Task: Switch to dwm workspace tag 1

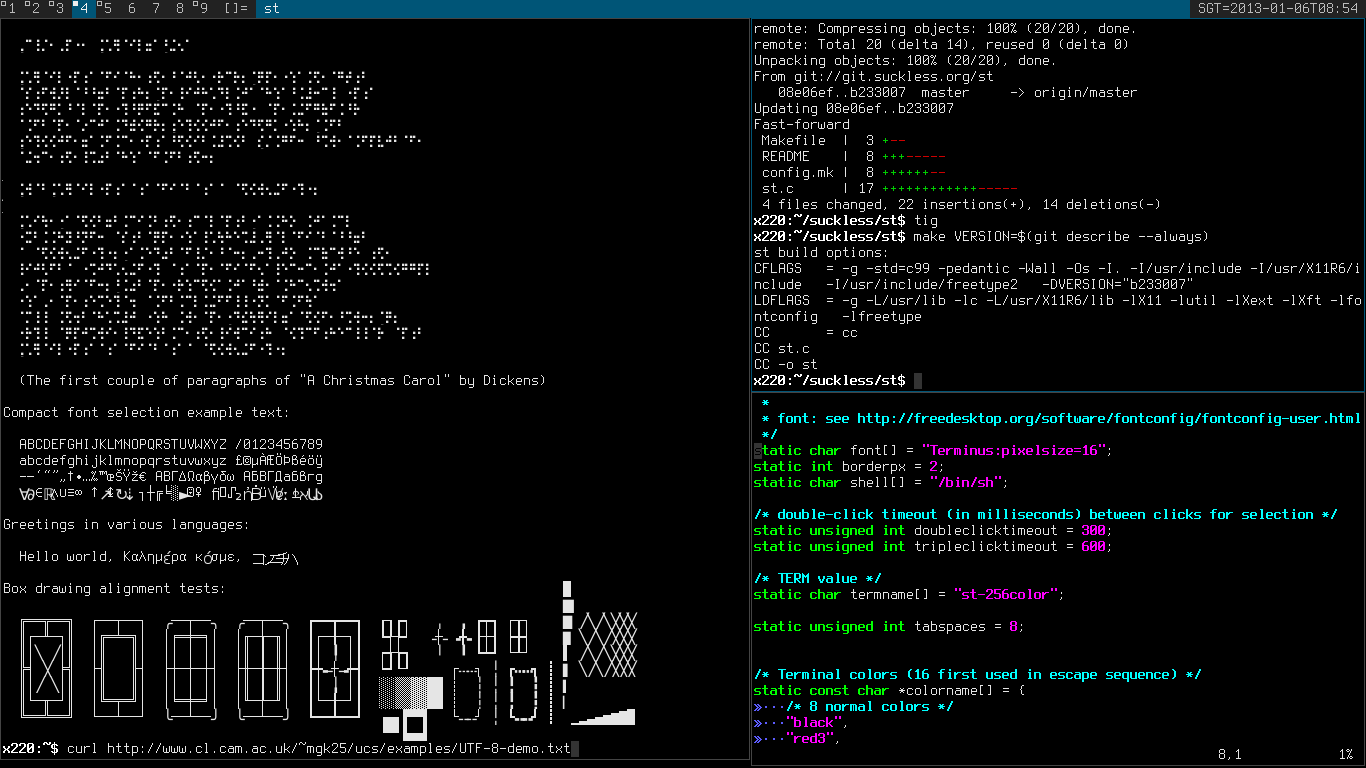Action: pos(12,8)
